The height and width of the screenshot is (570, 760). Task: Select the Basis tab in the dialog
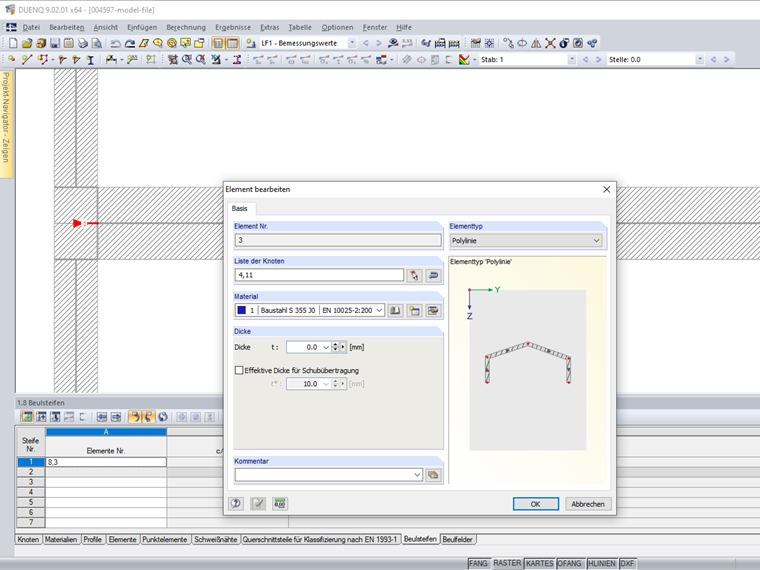[239, 208]
